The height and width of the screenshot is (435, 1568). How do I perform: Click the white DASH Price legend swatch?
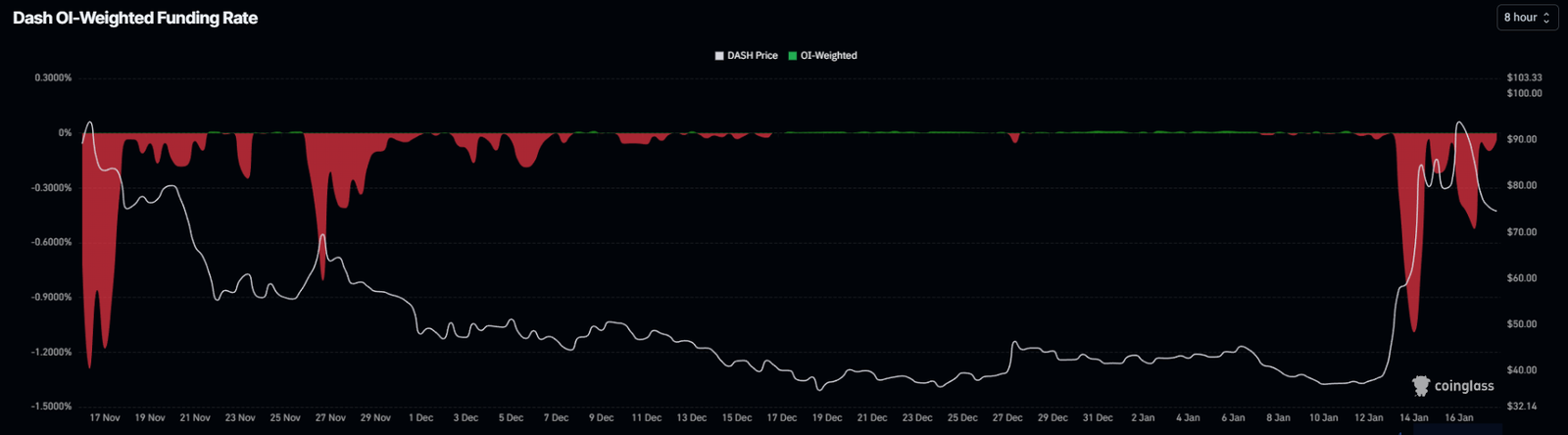point(720,56)
